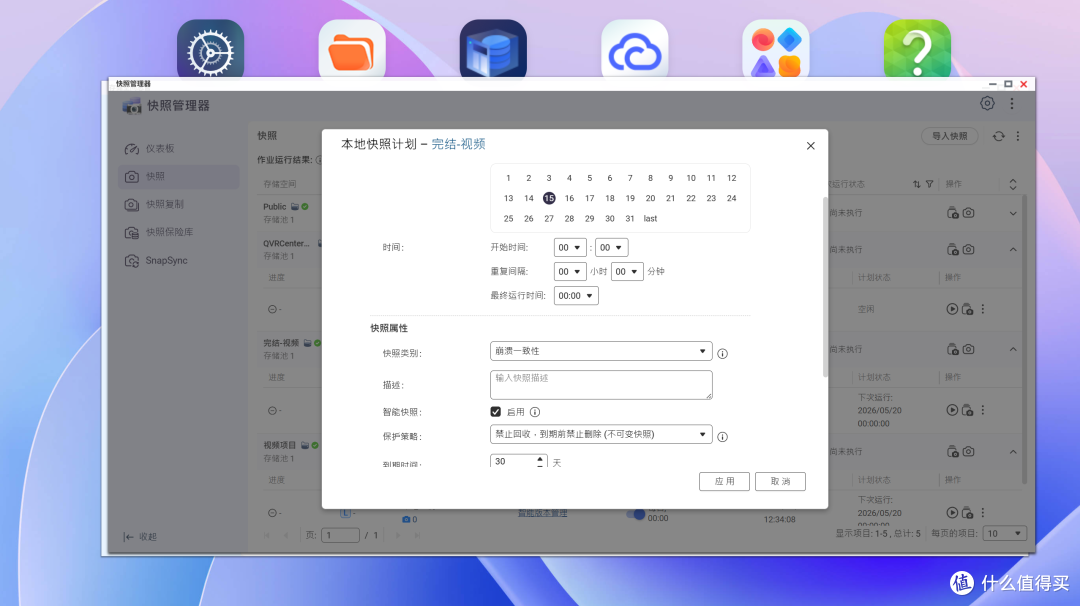The height and width of the screenshot is (606, 1080).
Task: Toggle the blue schedule switch in bottom row
Action: [x=635, y=514]
